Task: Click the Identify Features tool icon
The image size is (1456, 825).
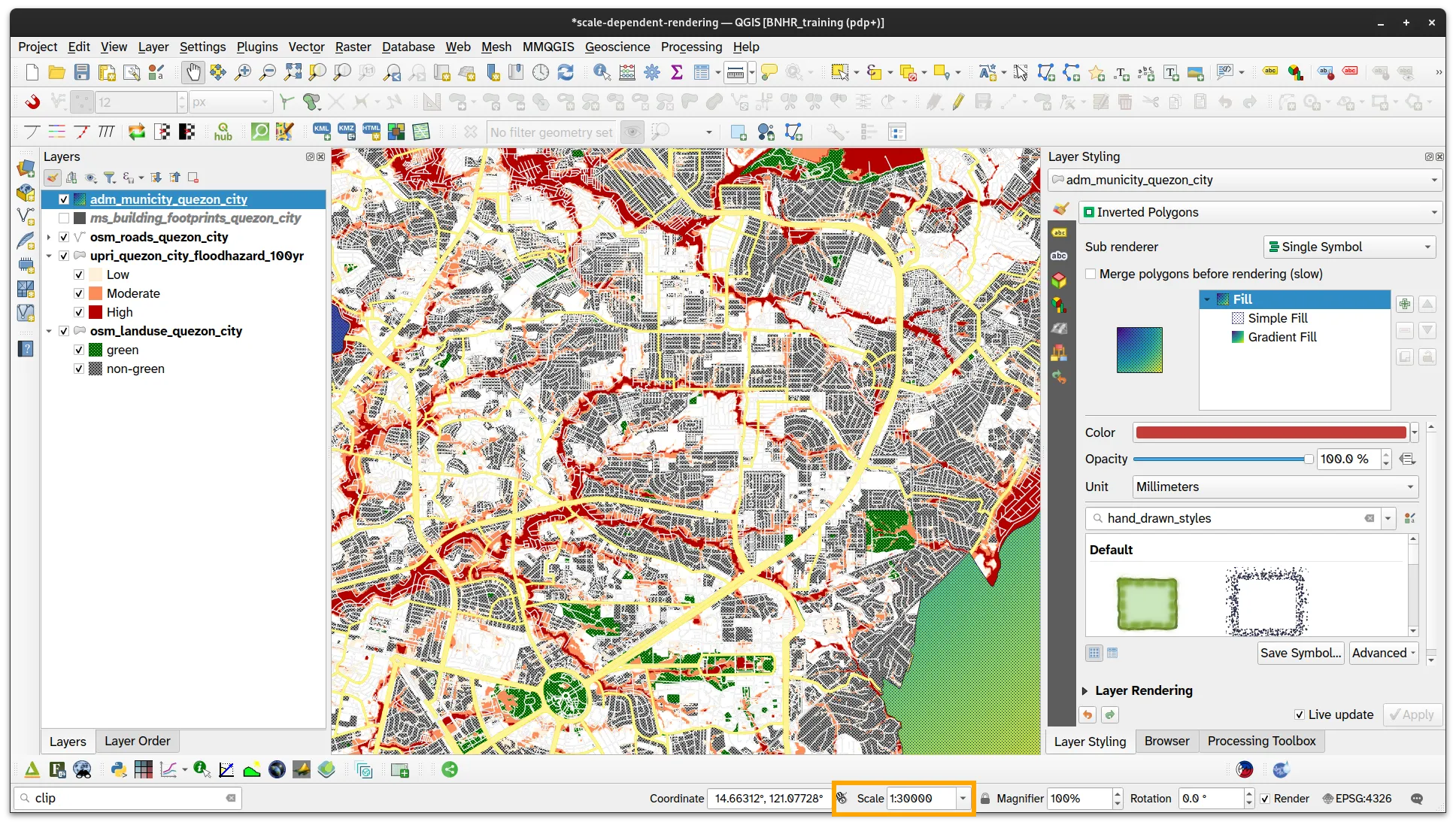Action: (602, 72)
